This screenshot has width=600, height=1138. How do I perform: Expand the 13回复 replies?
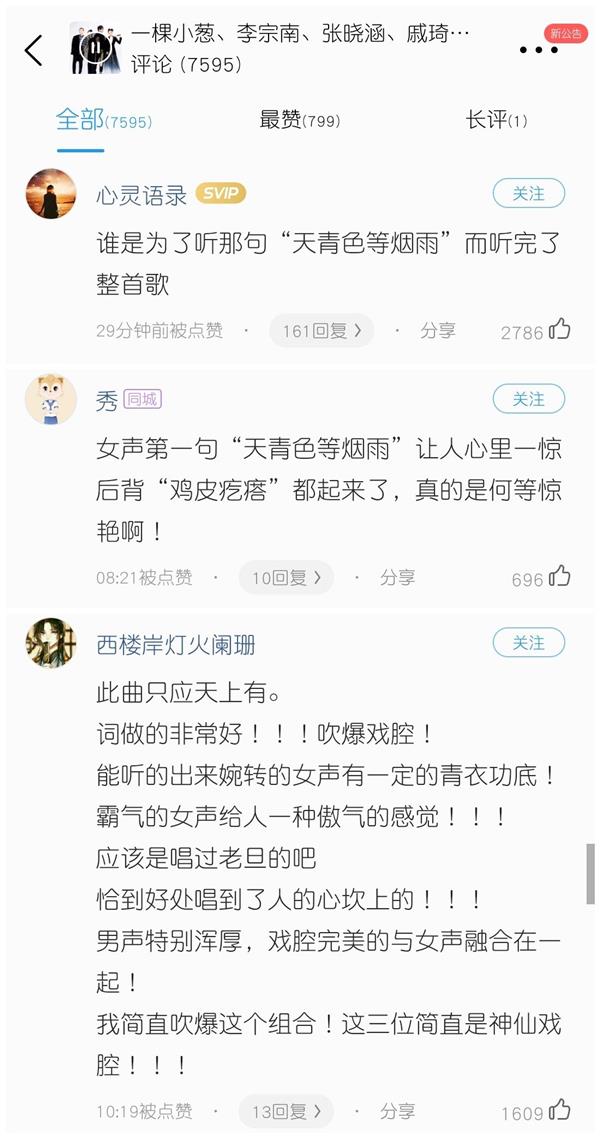286,1111
